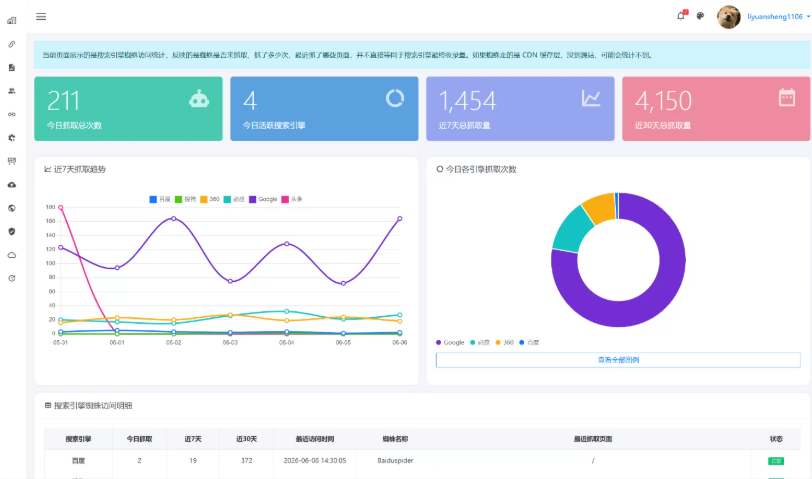Open the users icon in sidebar
The image size is (812, 479).
click(x=11, y=91)
